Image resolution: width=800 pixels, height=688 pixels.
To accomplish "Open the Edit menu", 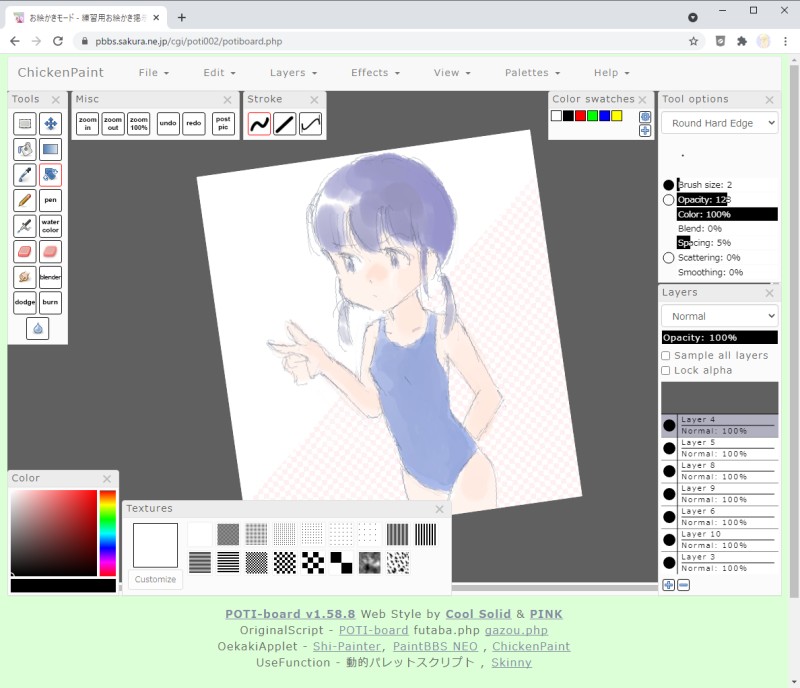I will 219,73.
